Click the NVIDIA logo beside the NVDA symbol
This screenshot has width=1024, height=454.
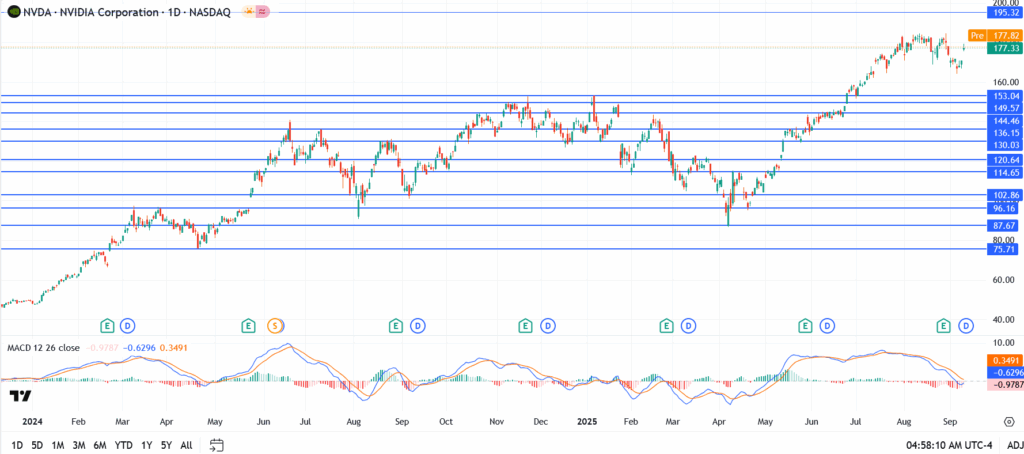14,12
